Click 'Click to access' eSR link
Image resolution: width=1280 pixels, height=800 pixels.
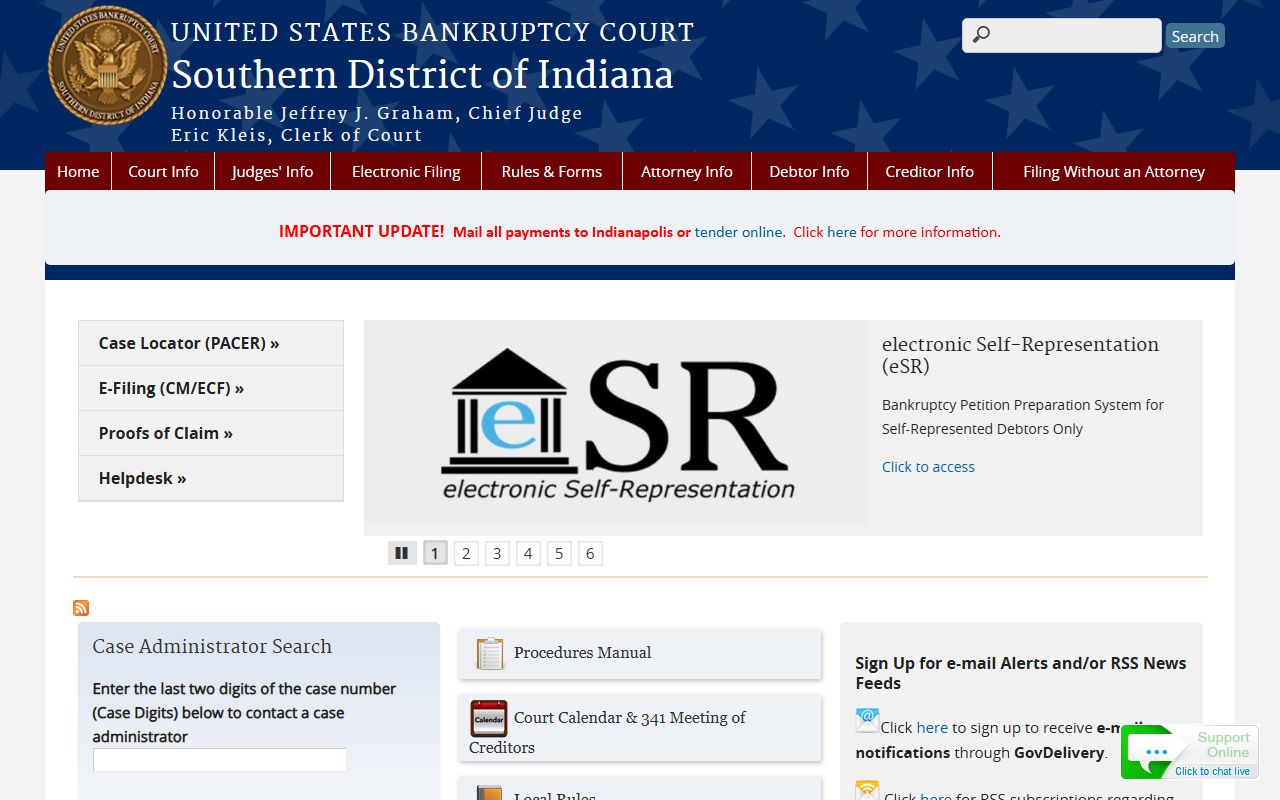point(928,467)
